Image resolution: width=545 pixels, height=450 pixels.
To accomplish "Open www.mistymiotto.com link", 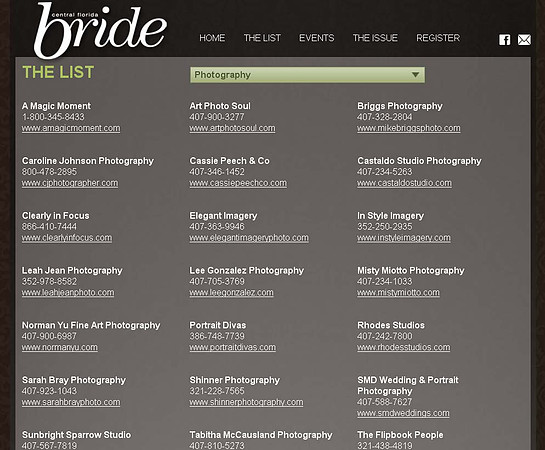I will pyautogui.click(x=398, y=293).
